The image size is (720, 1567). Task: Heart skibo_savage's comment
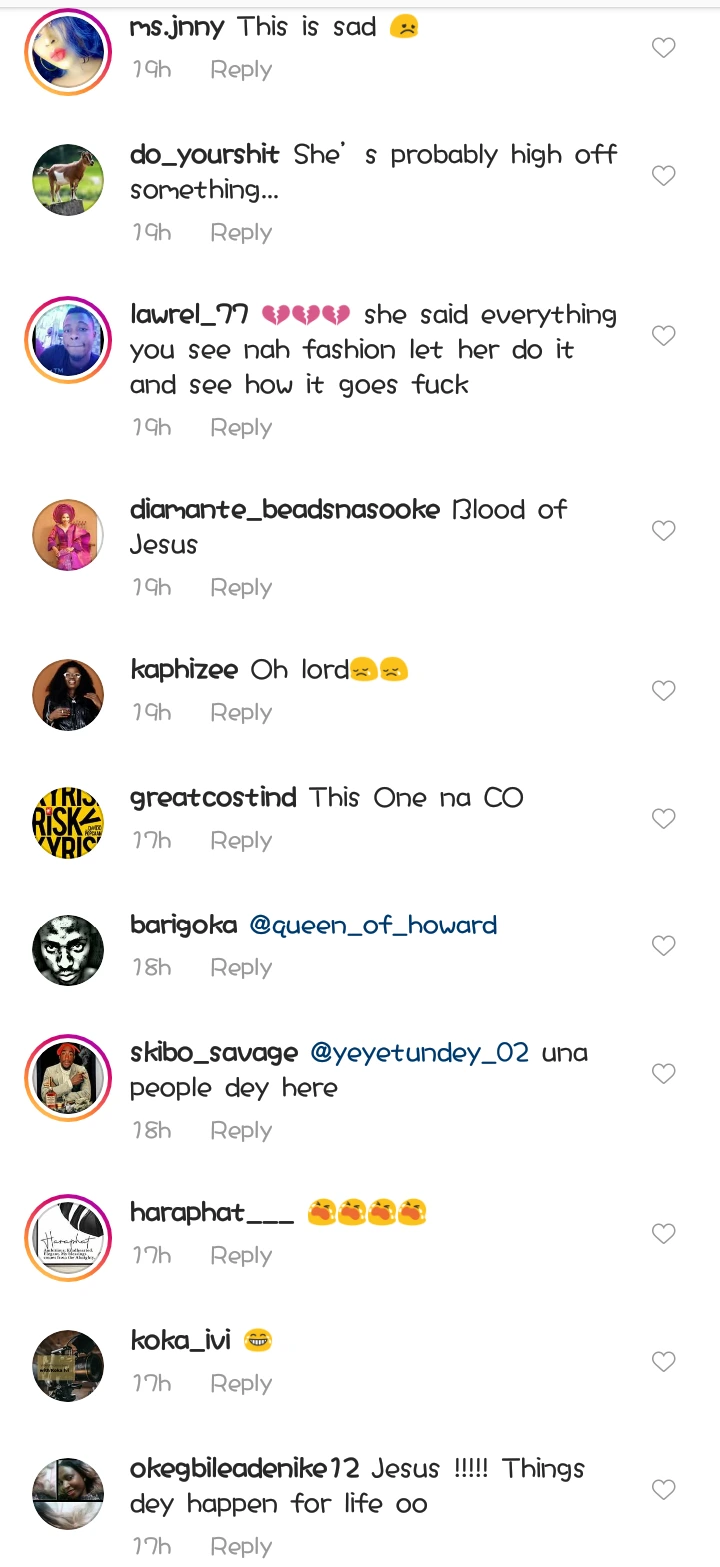pyautogui.click(x=664, y=1074)
